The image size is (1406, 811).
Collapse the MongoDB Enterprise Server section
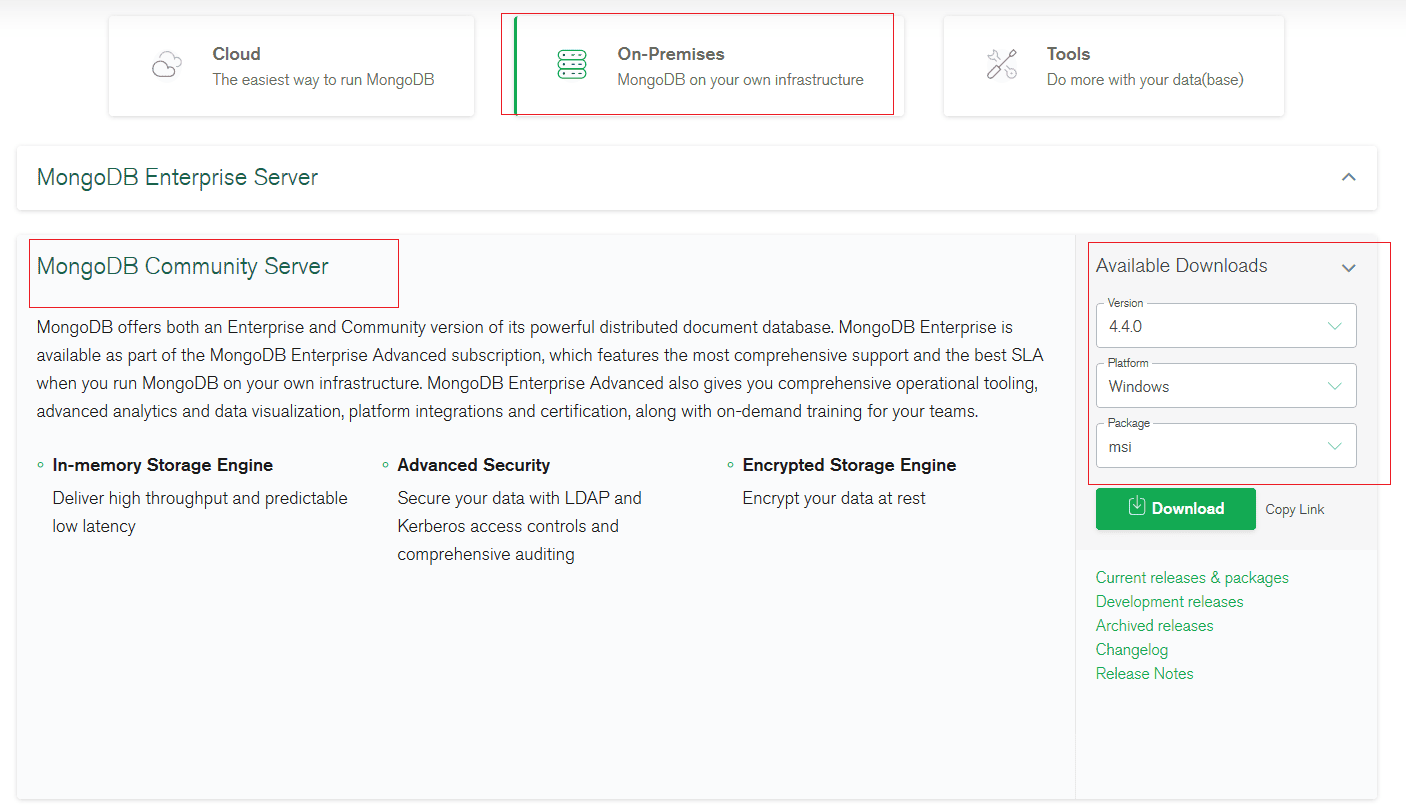pyautogui.click(x=1348, y=178)
